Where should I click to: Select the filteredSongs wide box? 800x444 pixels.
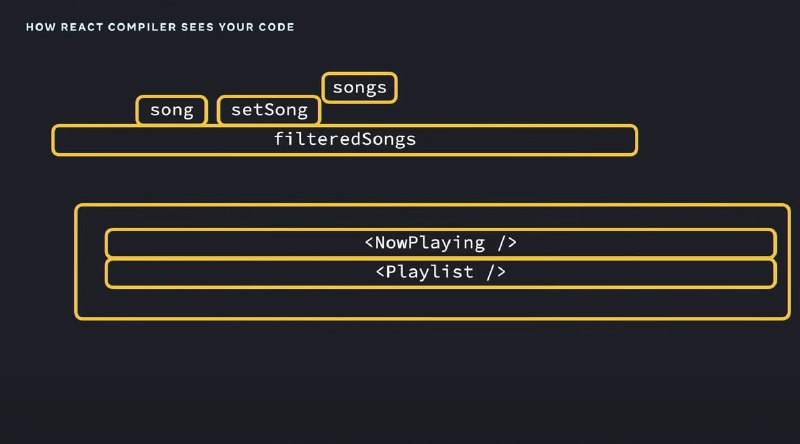coord(345,140)
